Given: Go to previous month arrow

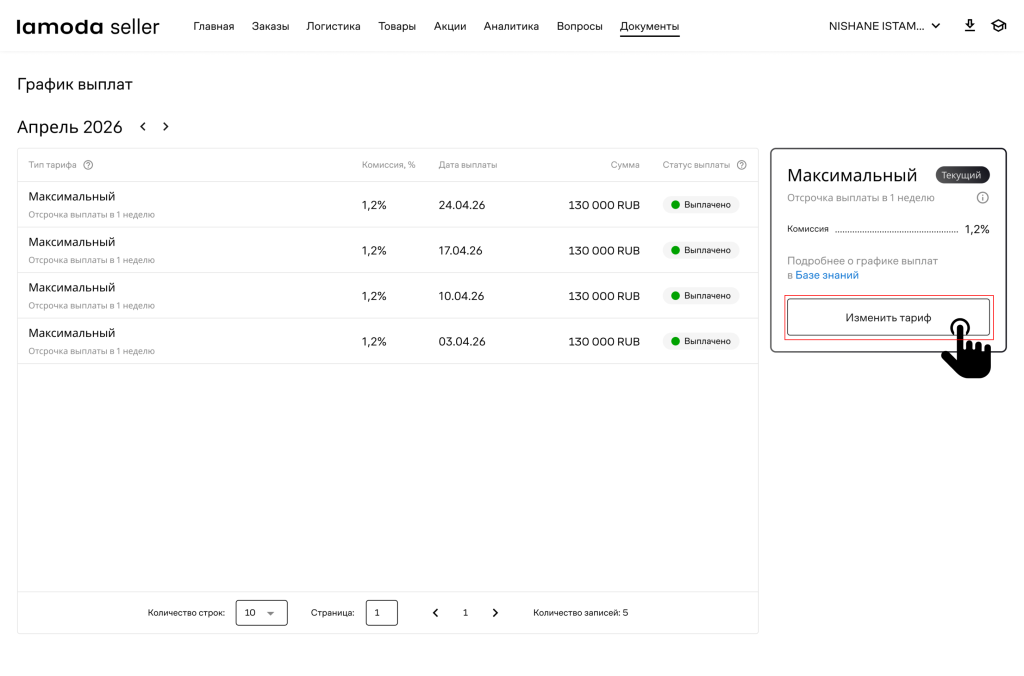Looking at the screenshot, I should pyautogui.click(x=143, y=127).
